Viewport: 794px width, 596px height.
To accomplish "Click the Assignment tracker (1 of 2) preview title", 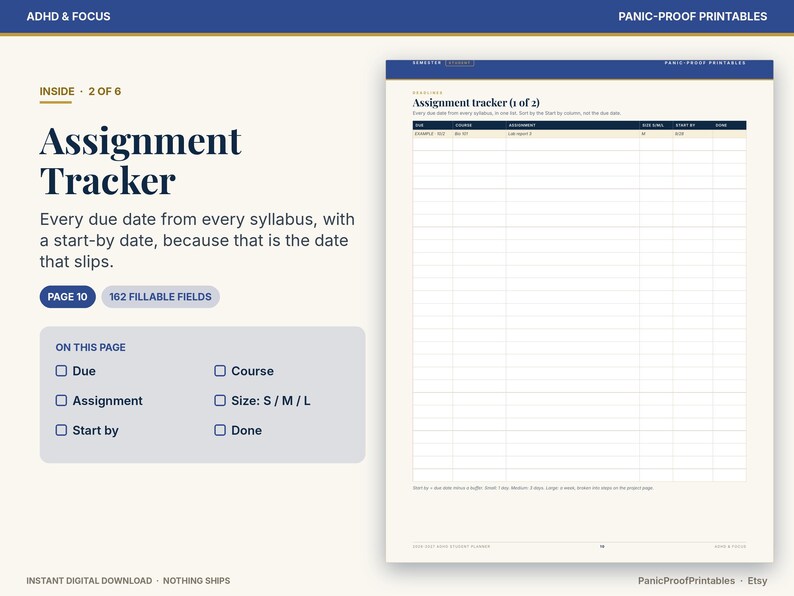I will click(x=476, y=103).
